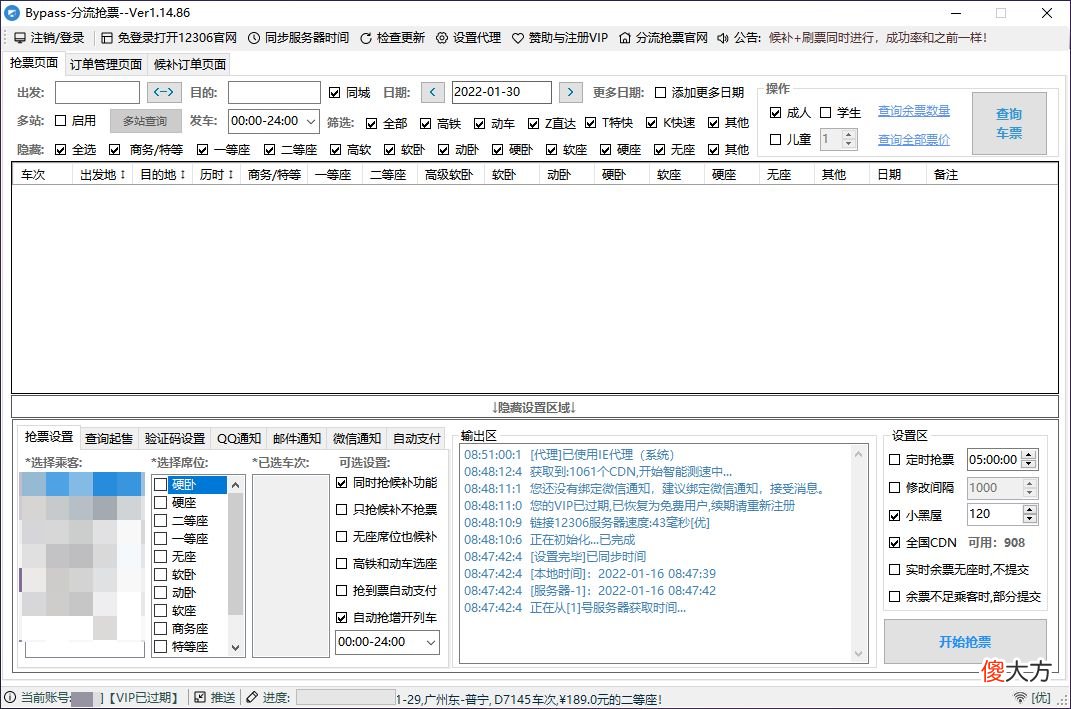Open 免登录打开12306官网 toolbar icon

coord(107,38)
